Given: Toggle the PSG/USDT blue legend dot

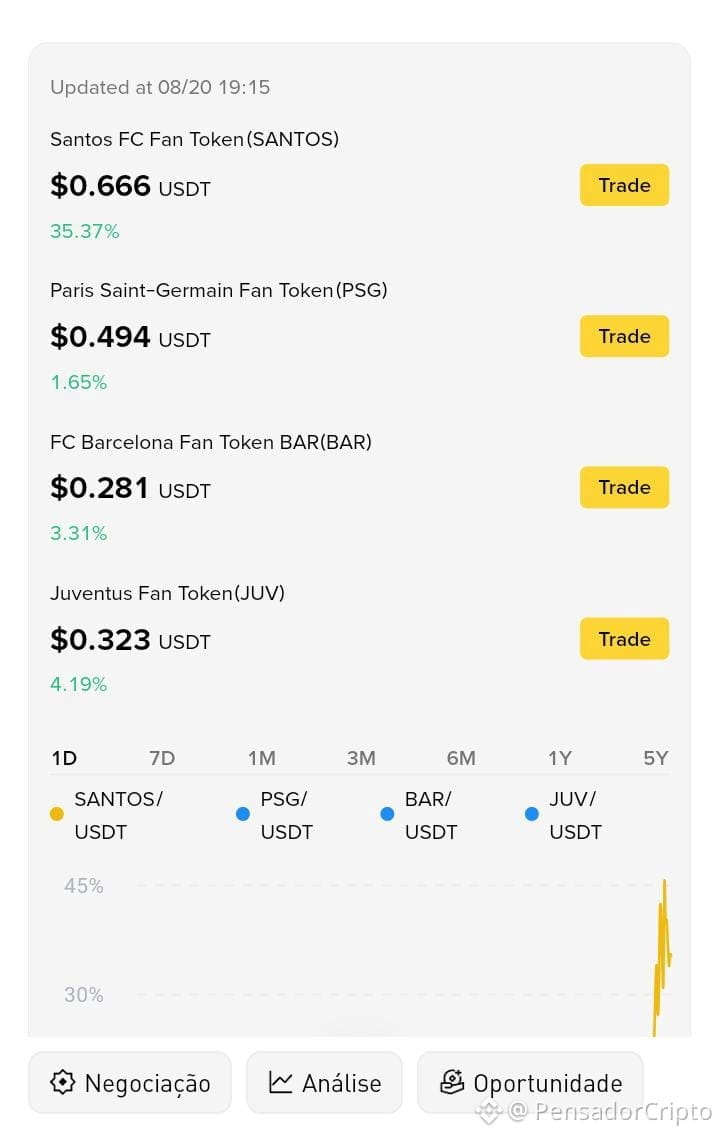Looking at the screenshot, I should [x=243, y=814].
